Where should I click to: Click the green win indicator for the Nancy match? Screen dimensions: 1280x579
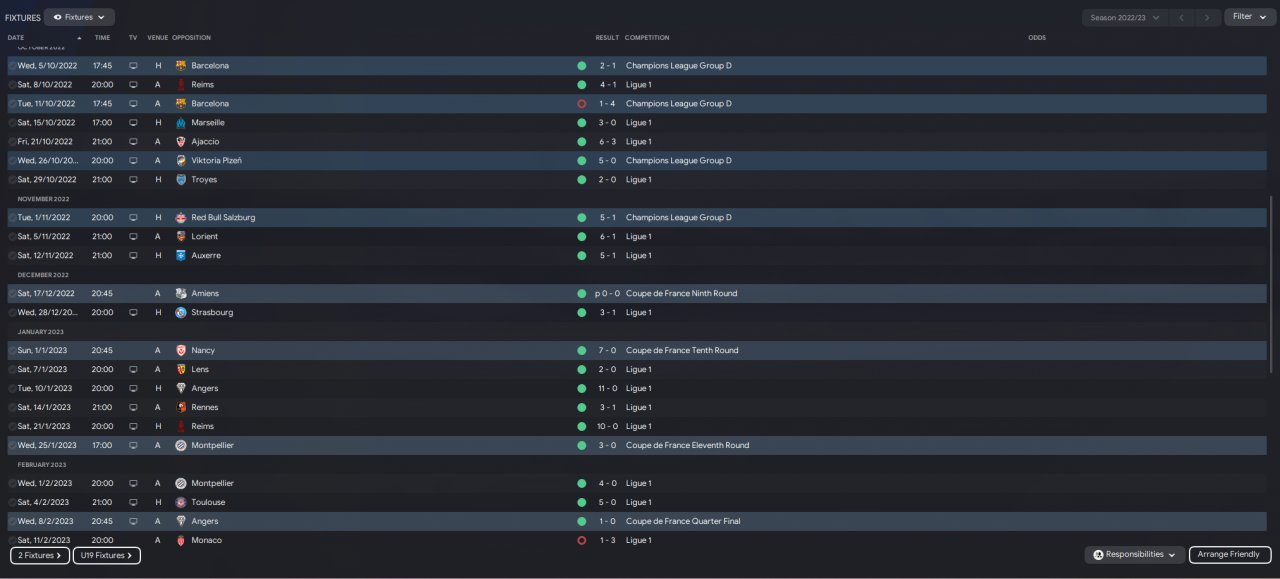[581, 351]
